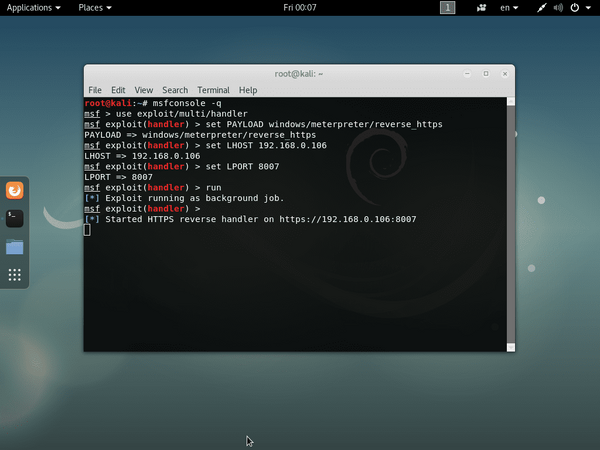Screen dimensions: 600x450
Task: Click 'LPORT => 8007' output
Action: pos(118,177)
